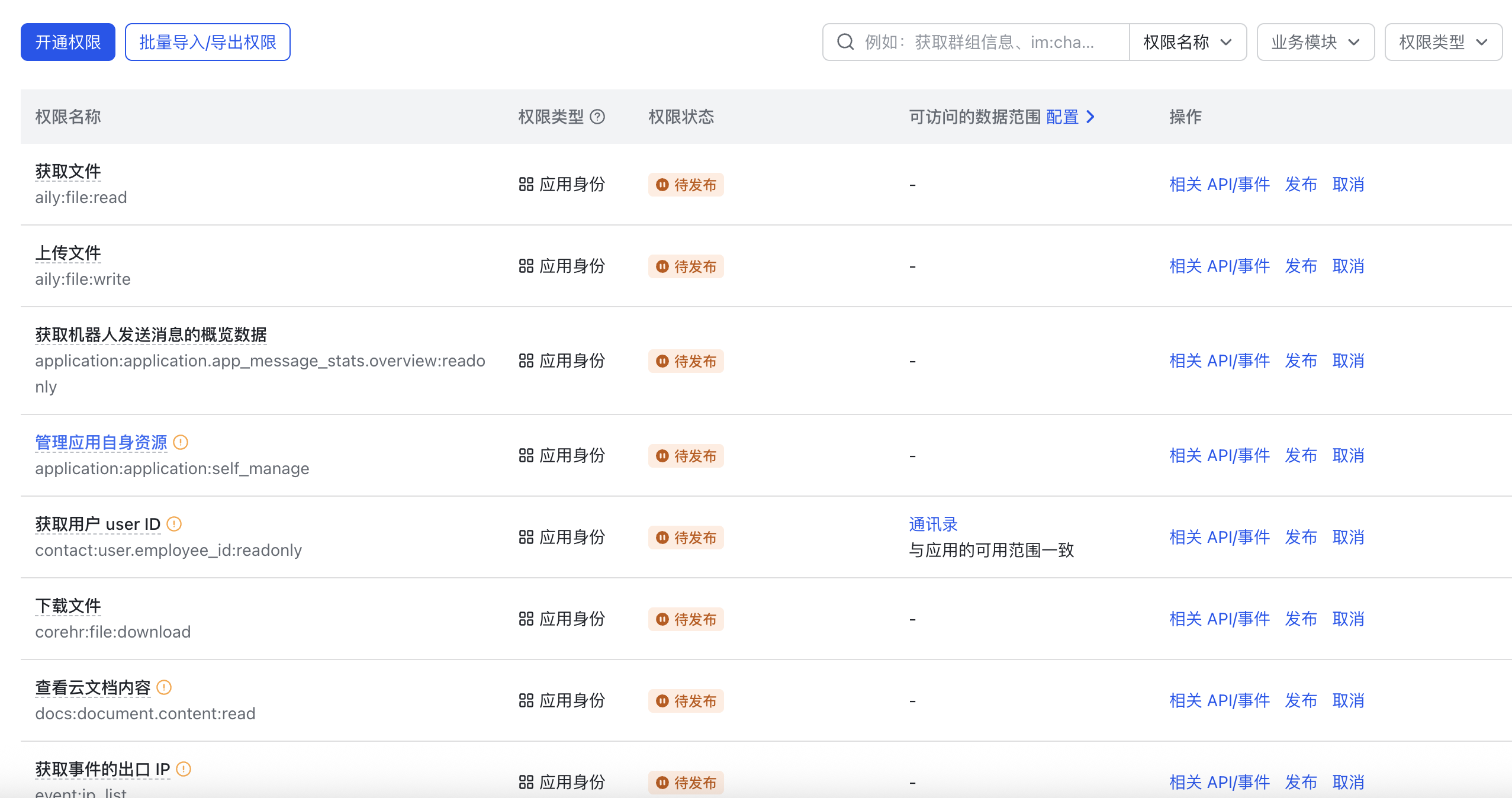Click 应用身份 grid icon in 上传文件 row
Viewport: 1512px width, 798px height.
tap(526, 266)
